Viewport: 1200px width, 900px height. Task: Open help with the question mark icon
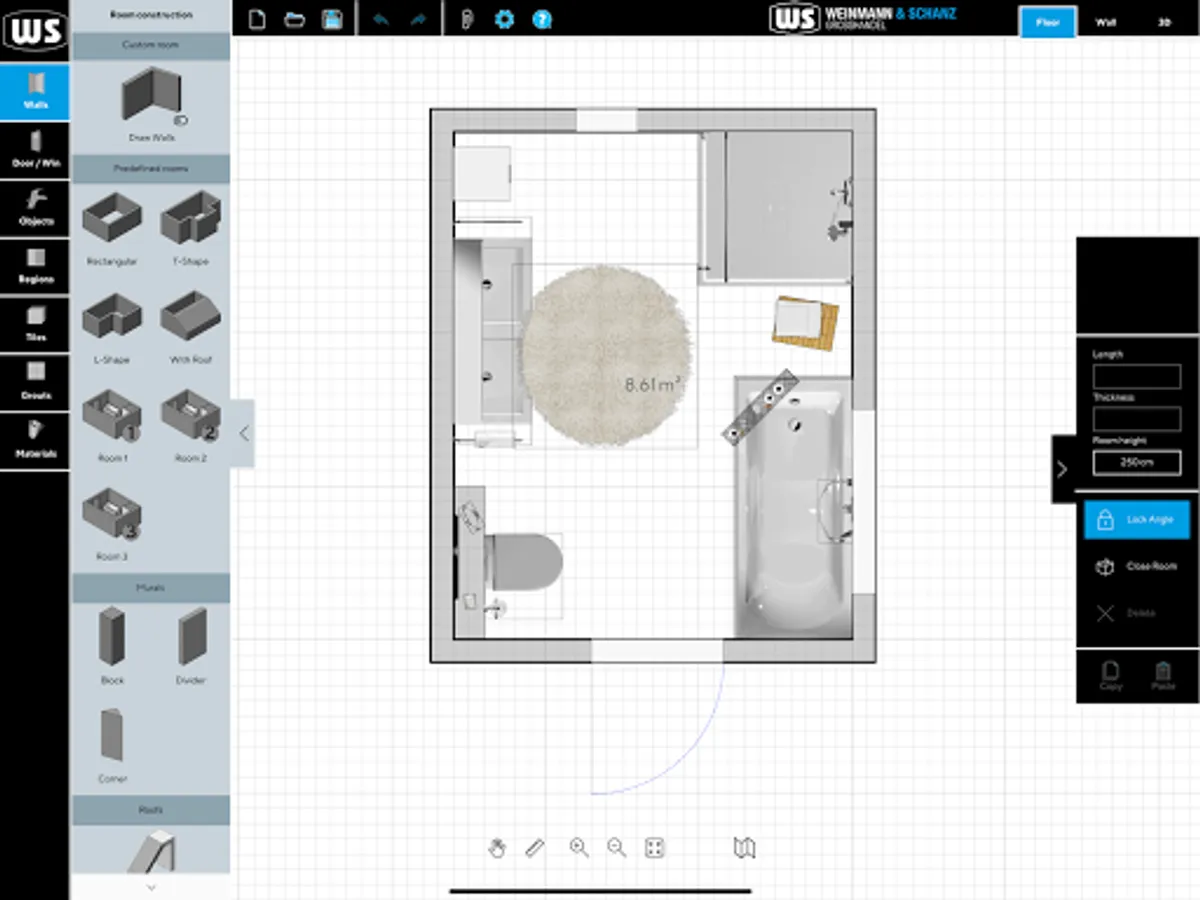(x=542, y=19)
